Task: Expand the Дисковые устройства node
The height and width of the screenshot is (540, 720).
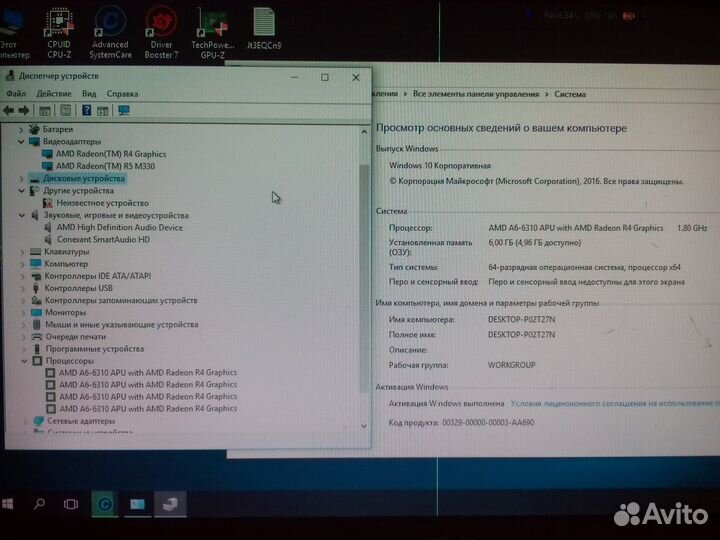Action: click(x=21, y=178)
